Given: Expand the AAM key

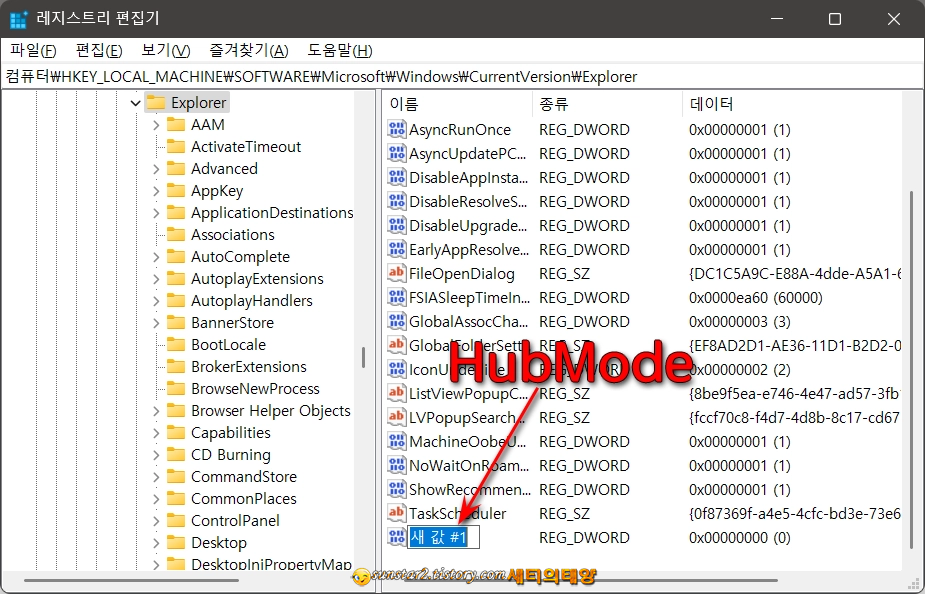Looking at the screenshot, I should coord(156,125).
